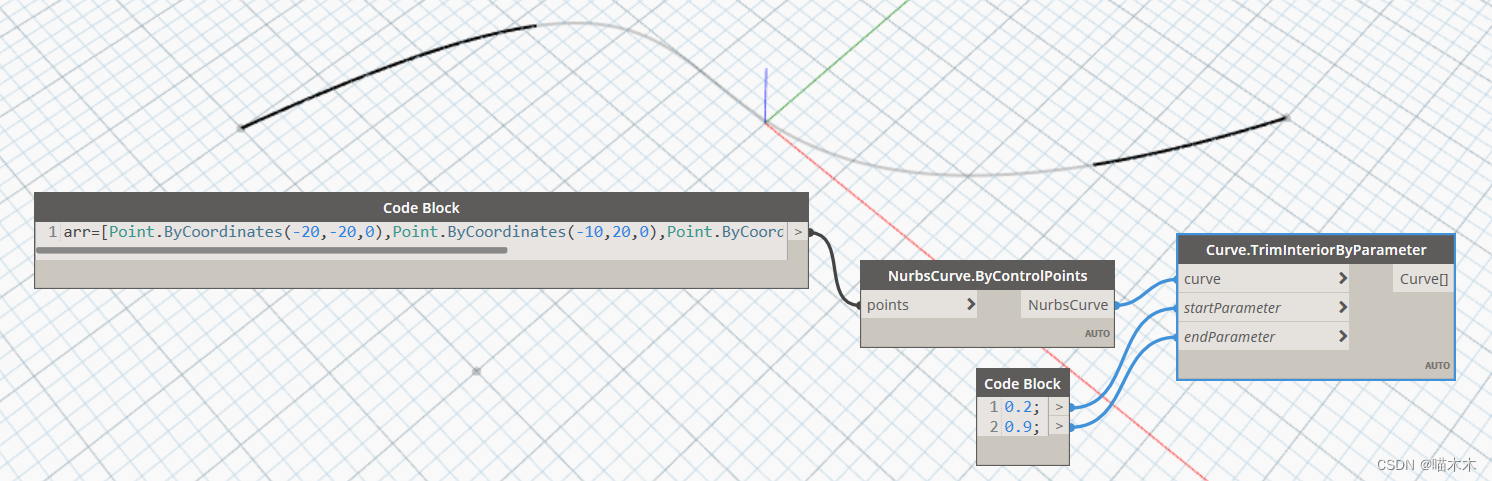Click the horizontal scrollbar in arr code block
The height and width of the screenshot is (481, 1492).
272,250
